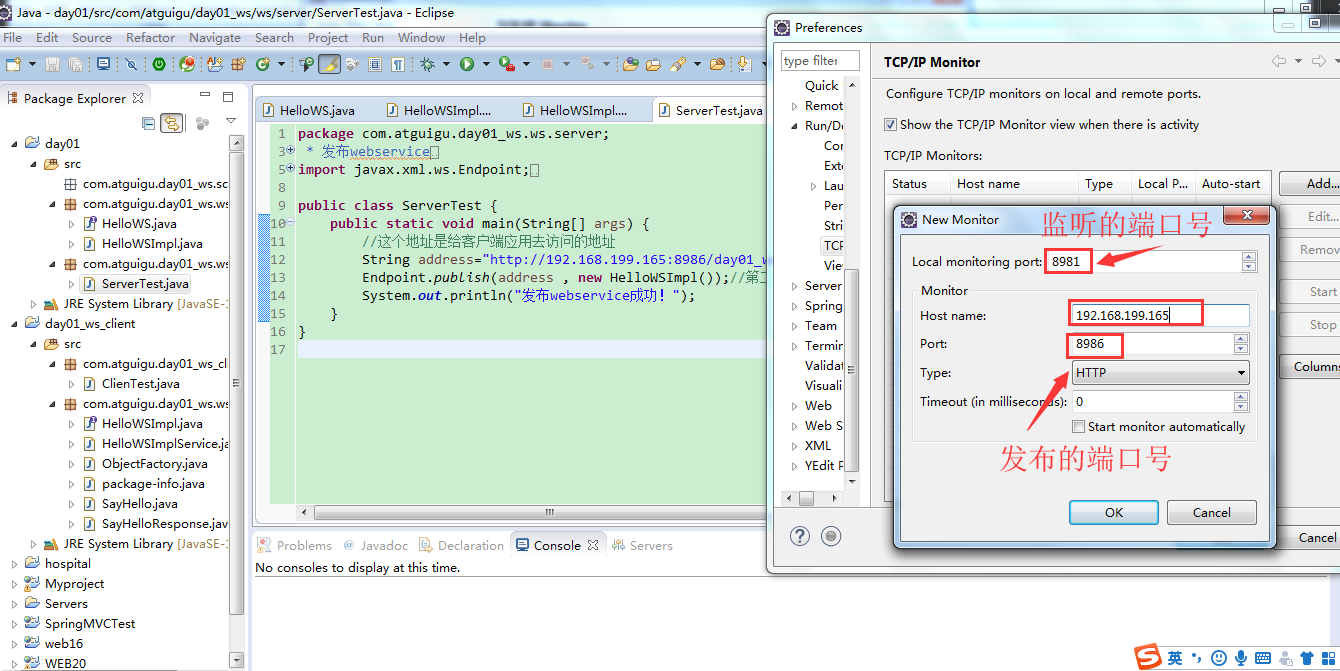Enable Start monitor automatically checkbox
This screenshot has width=1340, height=671.
pyautogui.click(x=1078, y=427)
